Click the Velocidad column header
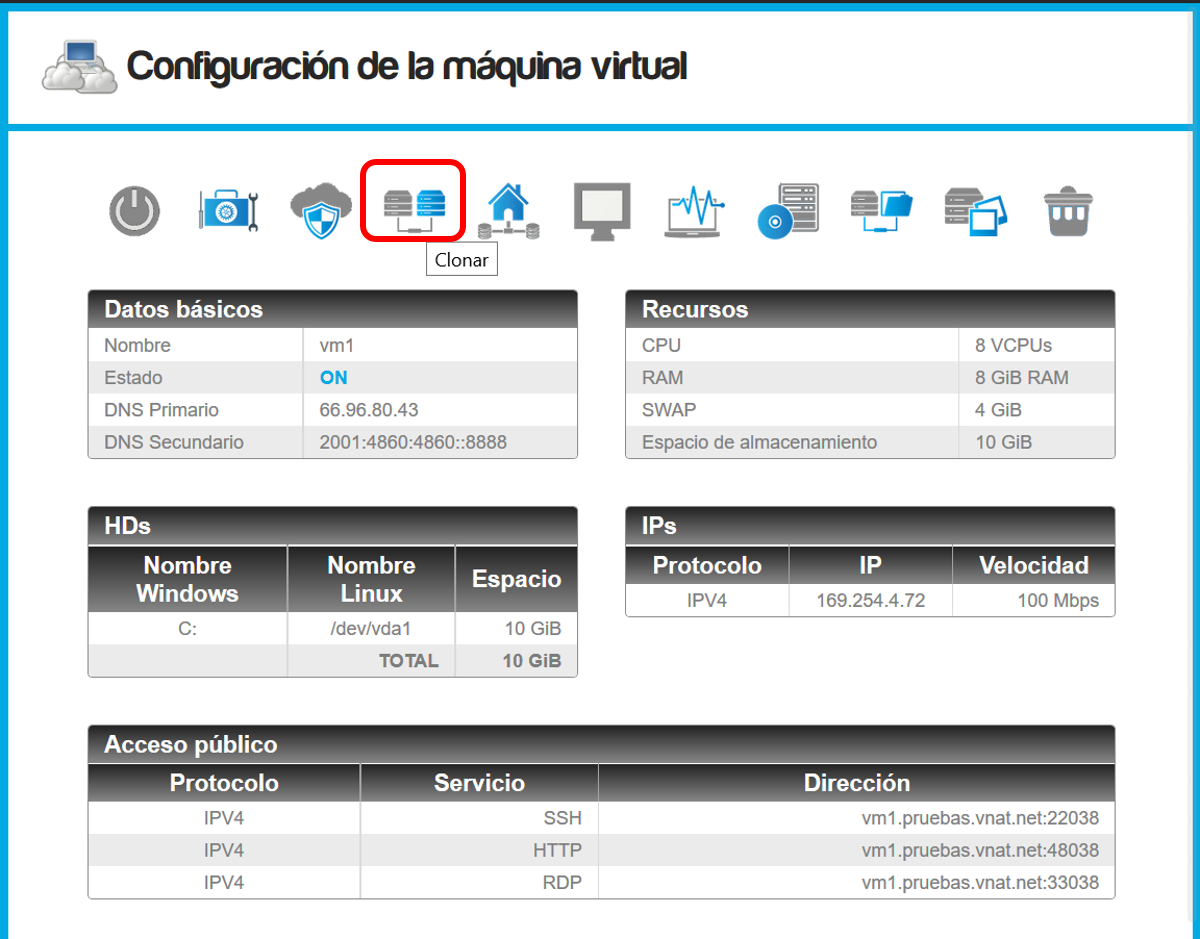This screenshot has width=1200, height=939. coord(1033,566)
